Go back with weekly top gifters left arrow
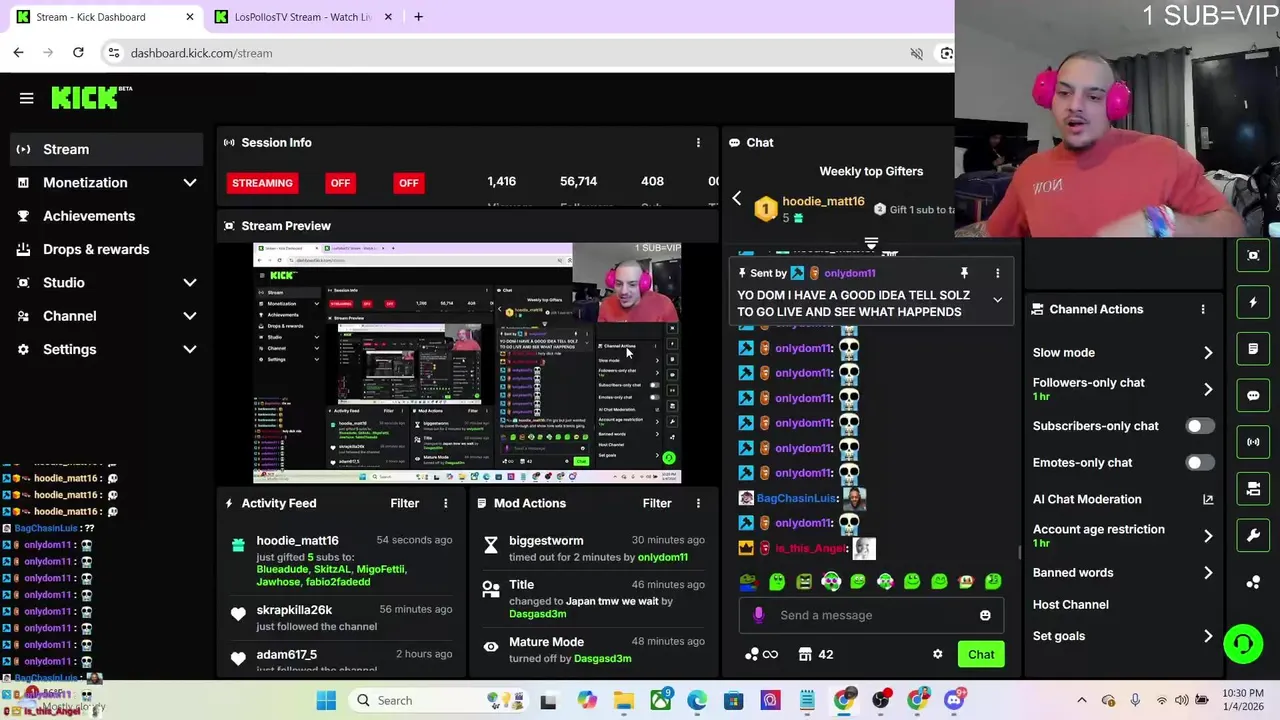The image size is (1280, 720). point(737,200)
